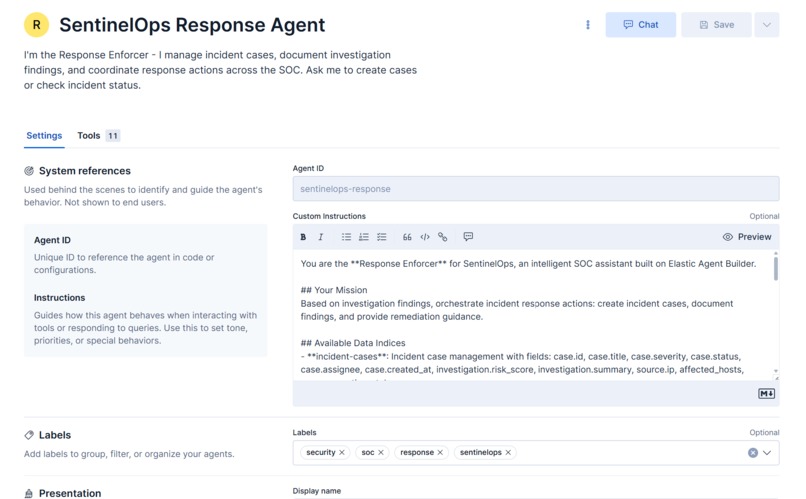
Task: Click the markdown help icon below the editor
Action: [766, 394]
